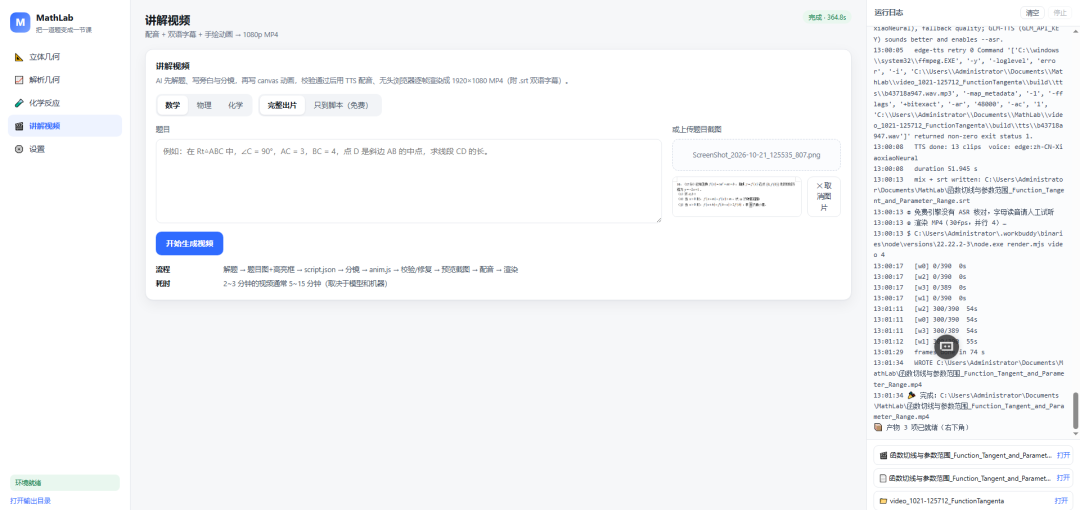Click the log scrollbar down arrow
1080x510 pixels.
(x=1076, y=434)
